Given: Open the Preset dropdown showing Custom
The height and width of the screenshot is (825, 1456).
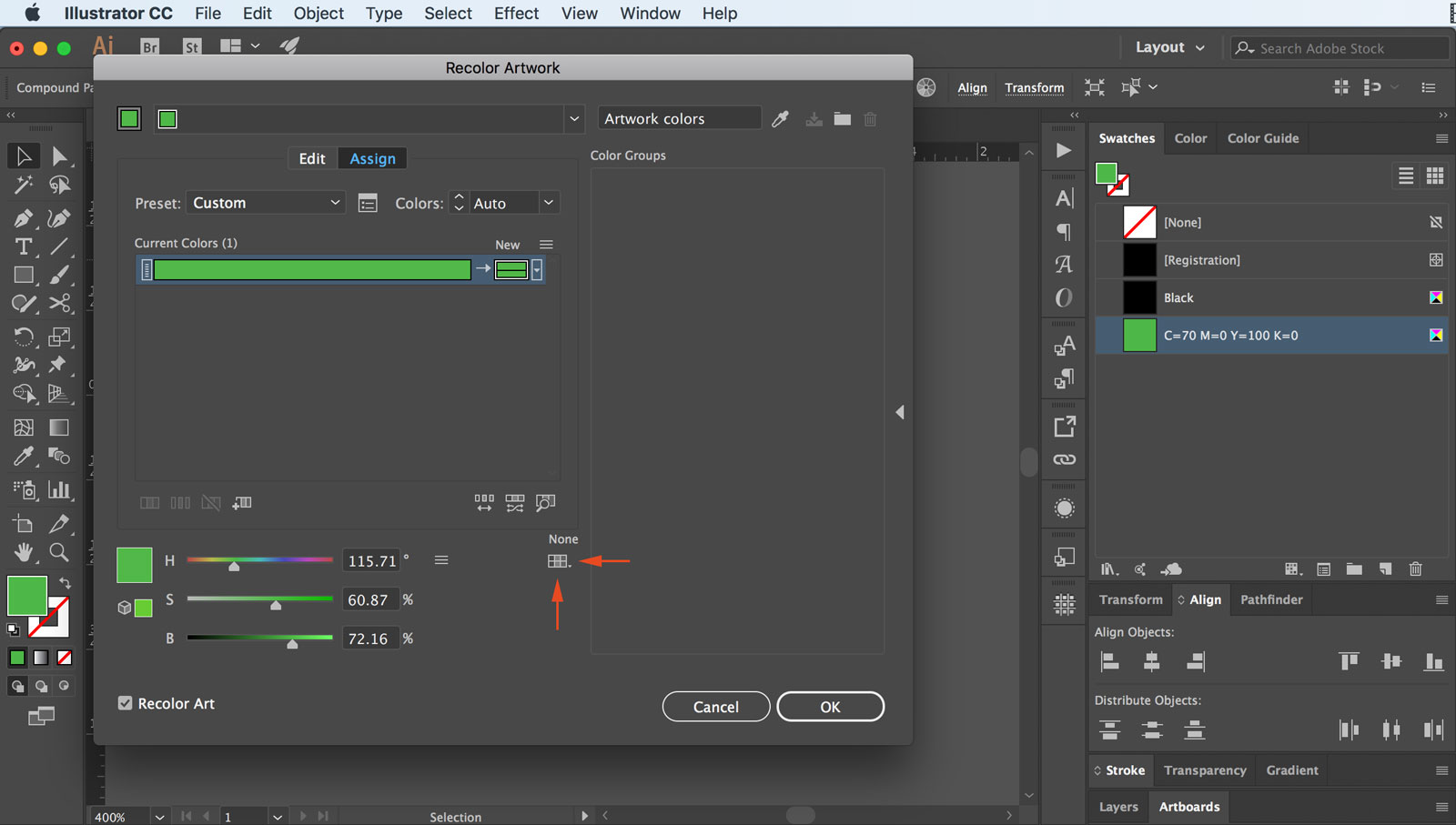Looking at the screenshot, I should click(265, 202).
